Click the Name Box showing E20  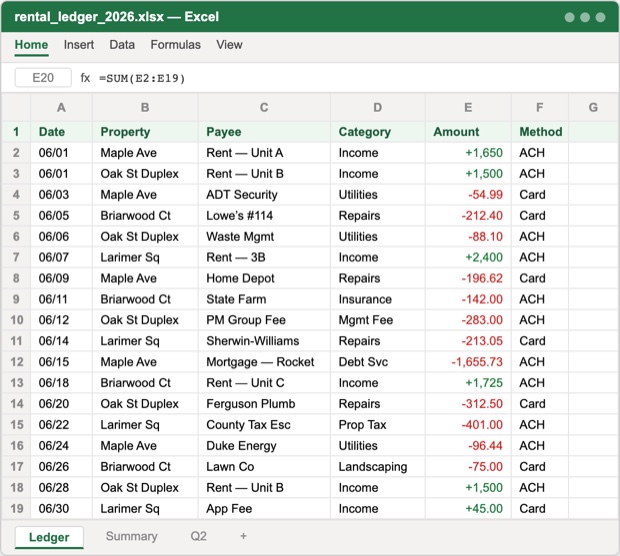pos(43,78)
